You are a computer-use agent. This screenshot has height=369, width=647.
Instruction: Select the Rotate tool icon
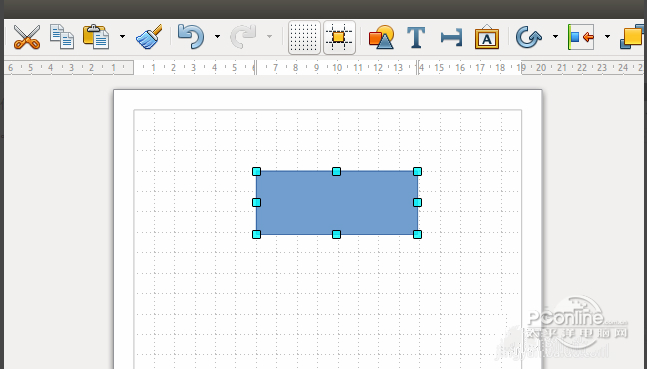coord(529,37)
